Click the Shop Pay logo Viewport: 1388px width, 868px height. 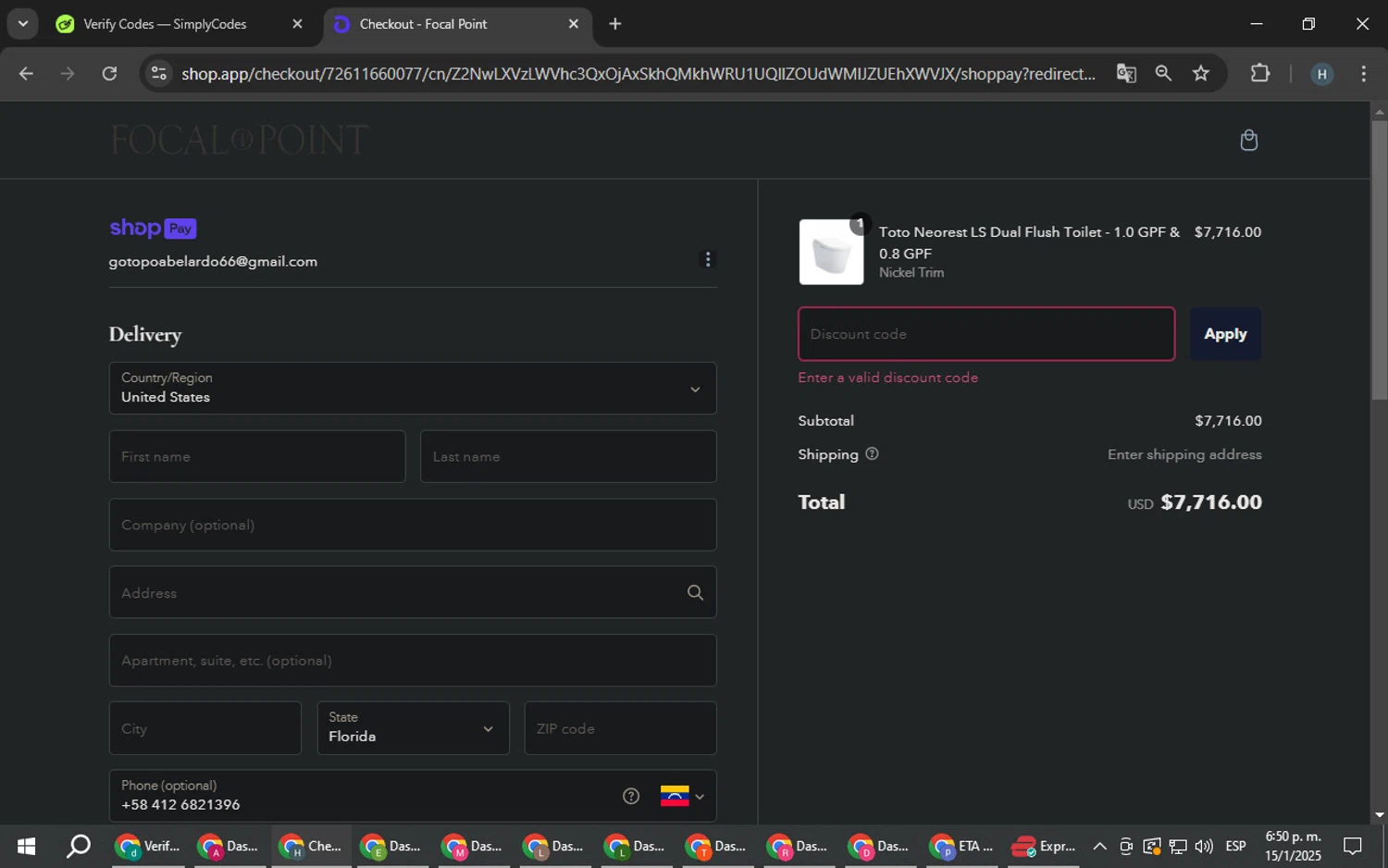tap(153, 228)
